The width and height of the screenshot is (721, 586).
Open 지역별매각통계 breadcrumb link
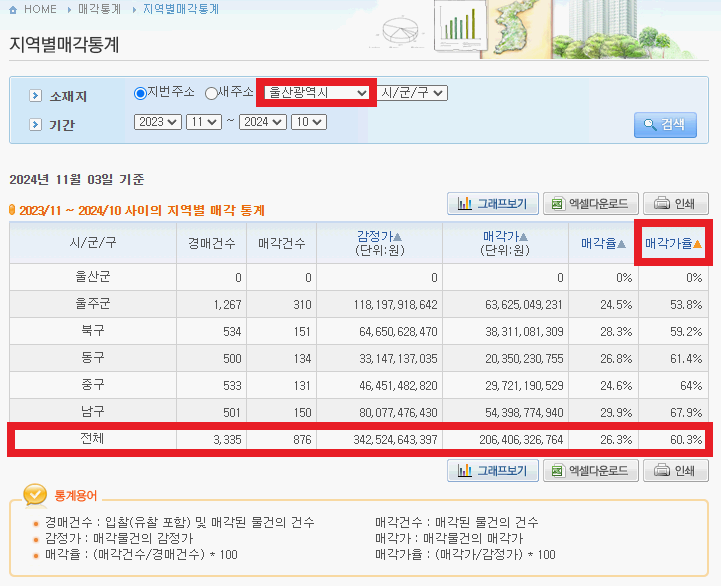tap(181, 9)
